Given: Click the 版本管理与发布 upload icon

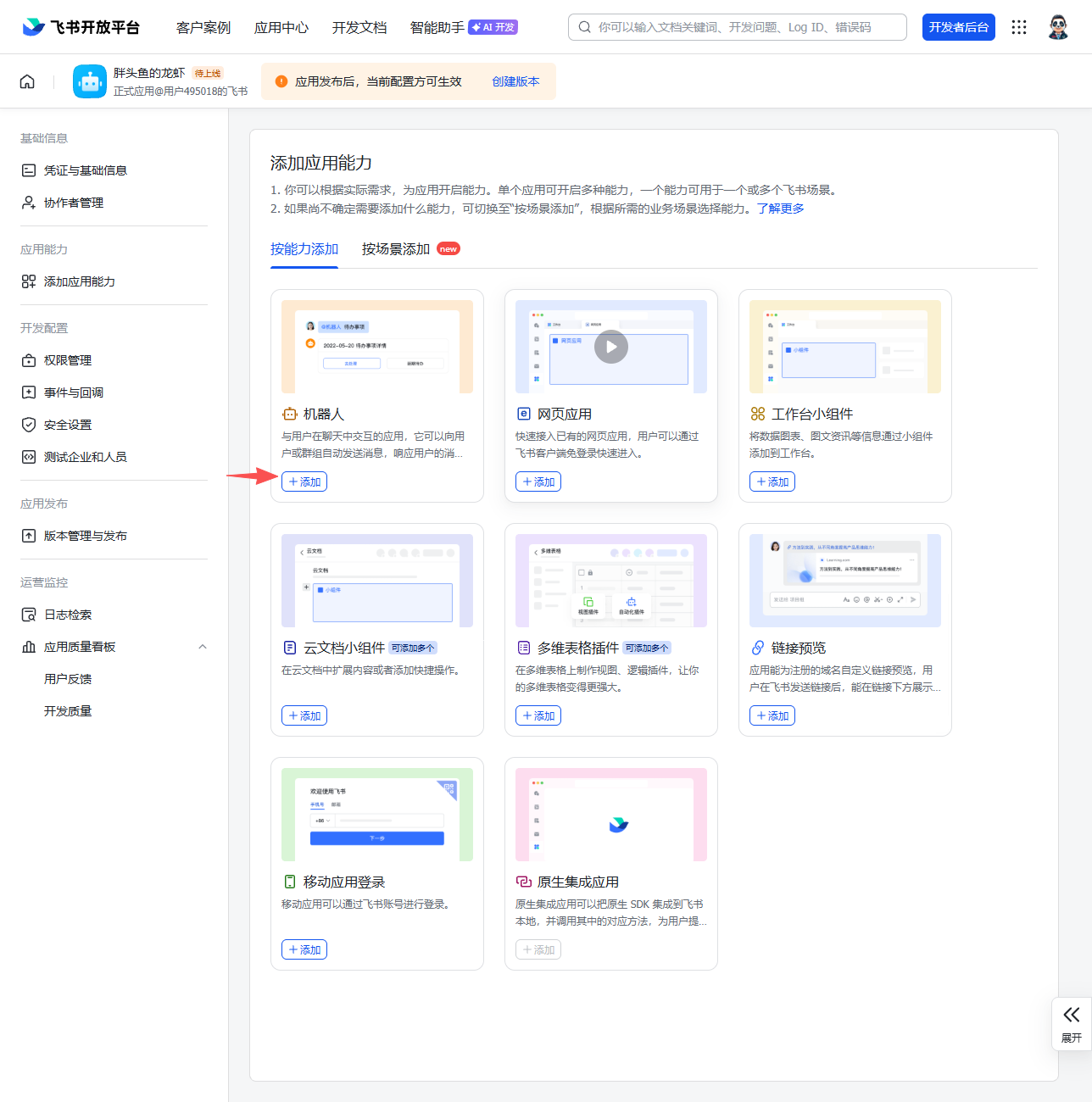Looking at the screenshot, I should [x=29, y=536].
